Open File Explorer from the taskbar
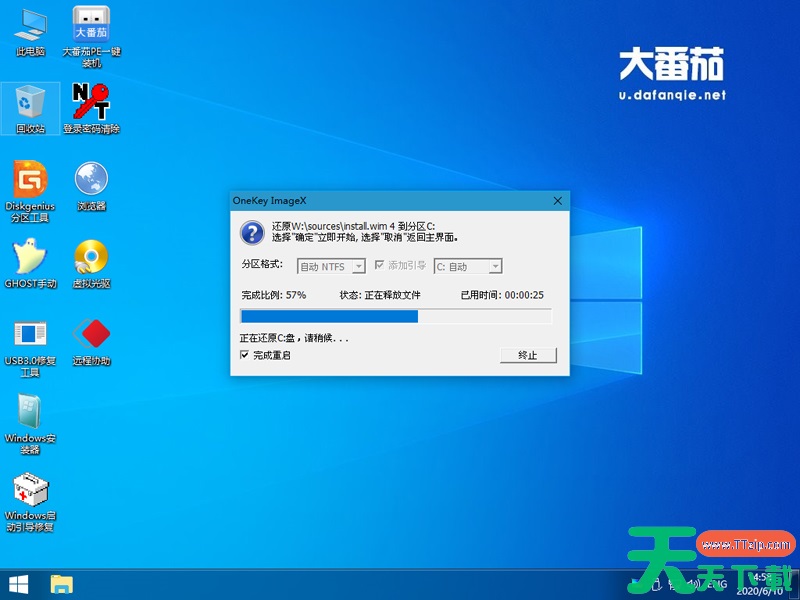Screen dimensions: 800x600 tap(62, 584)
